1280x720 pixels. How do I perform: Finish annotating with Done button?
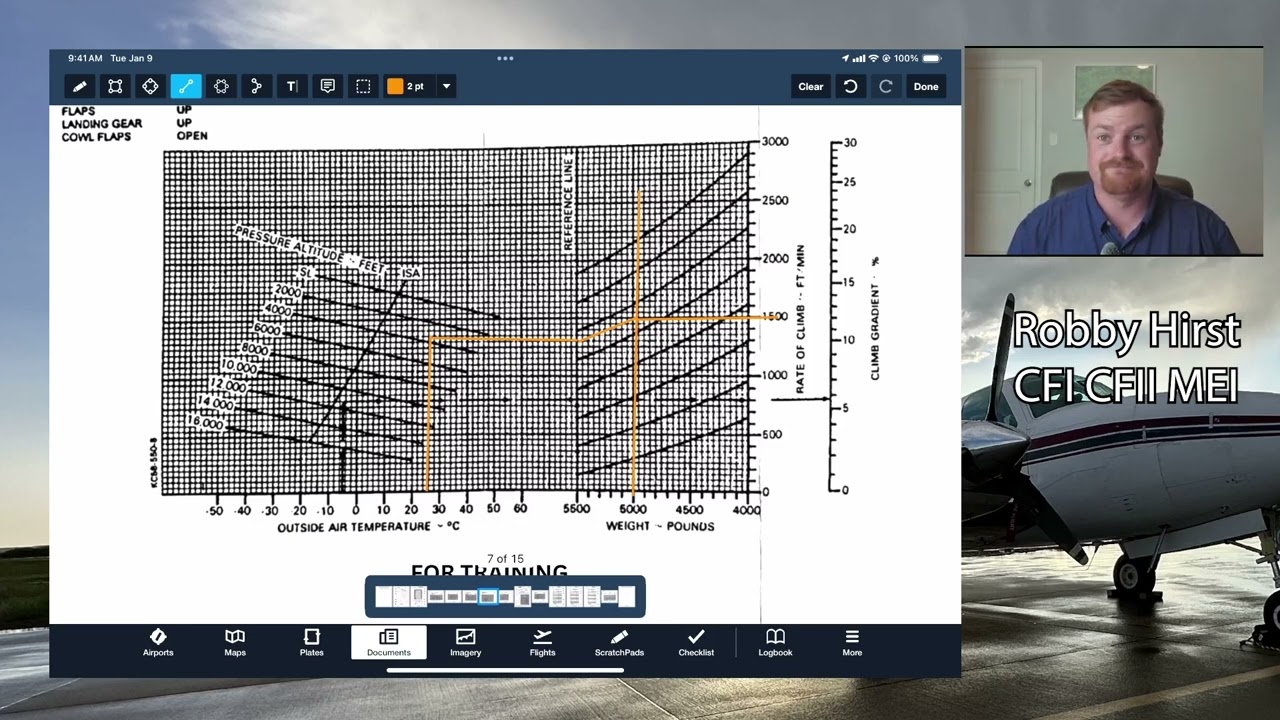pyautogui.click(x=926, y=86)
